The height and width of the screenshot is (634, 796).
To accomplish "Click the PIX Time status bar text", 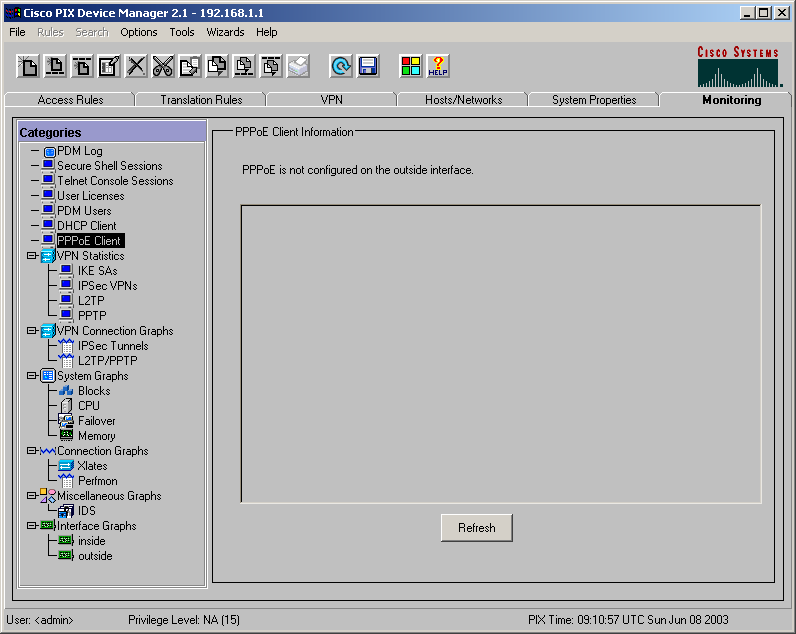I will [628, 620].
